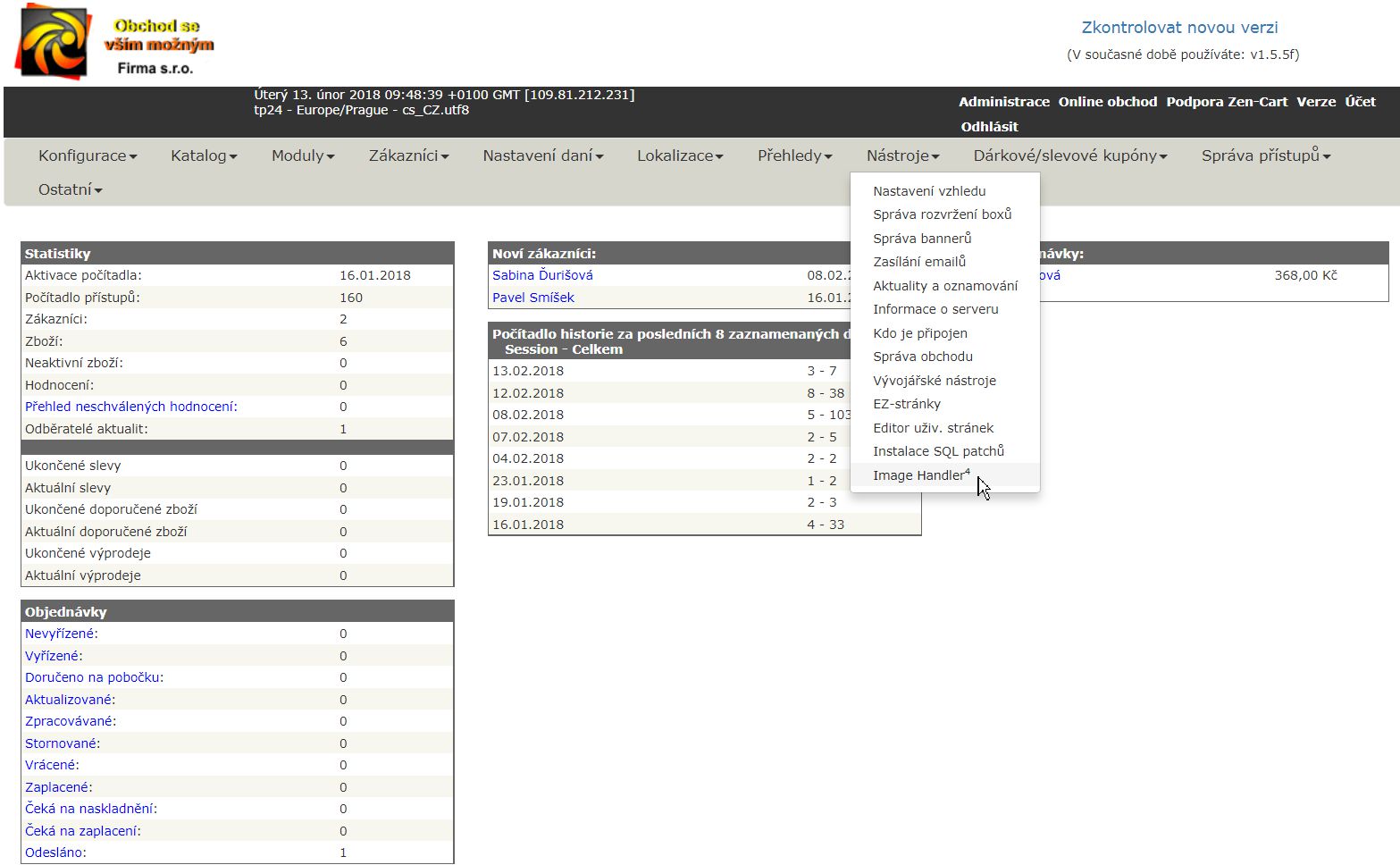Open the Zákazníci dropdown

pyautogui.click(x=408, y=155)
